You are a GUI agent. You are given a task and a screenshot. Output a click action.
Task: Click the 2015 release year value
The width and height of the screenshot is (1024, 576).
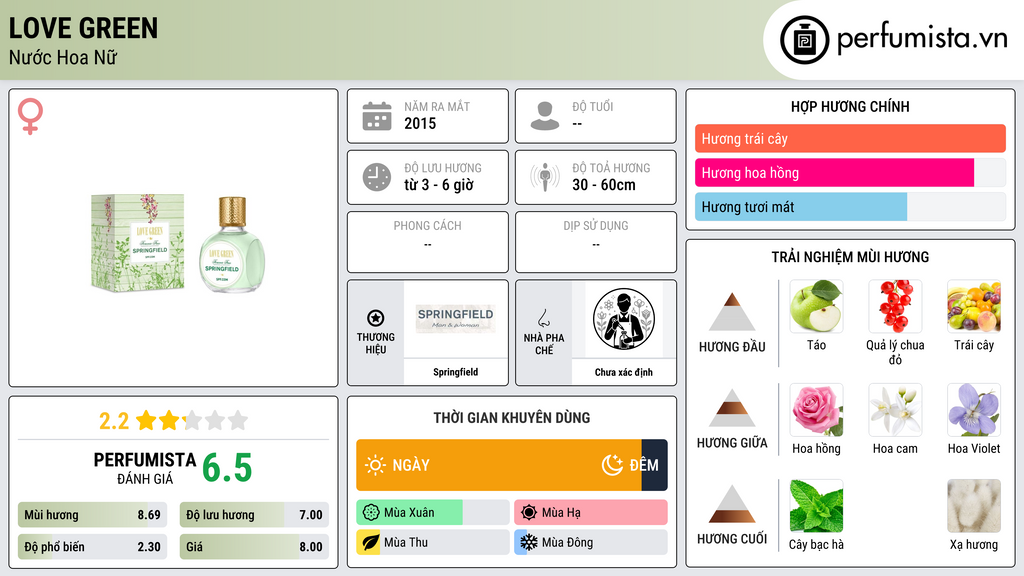[420, 123]
